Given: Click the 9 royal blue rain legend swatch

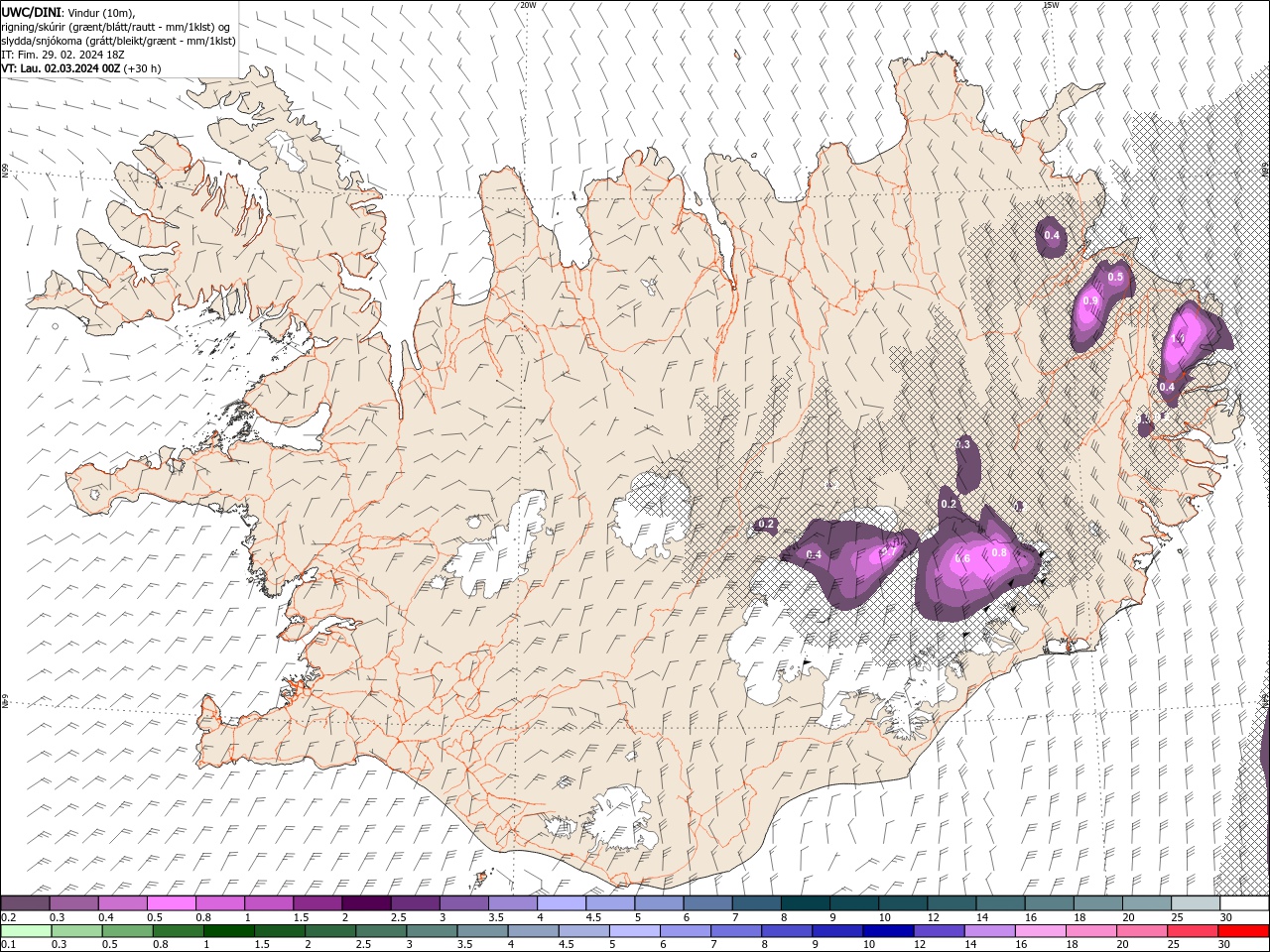Looking at the screenshot, I should pyautogui.click(x=836, y=931).
